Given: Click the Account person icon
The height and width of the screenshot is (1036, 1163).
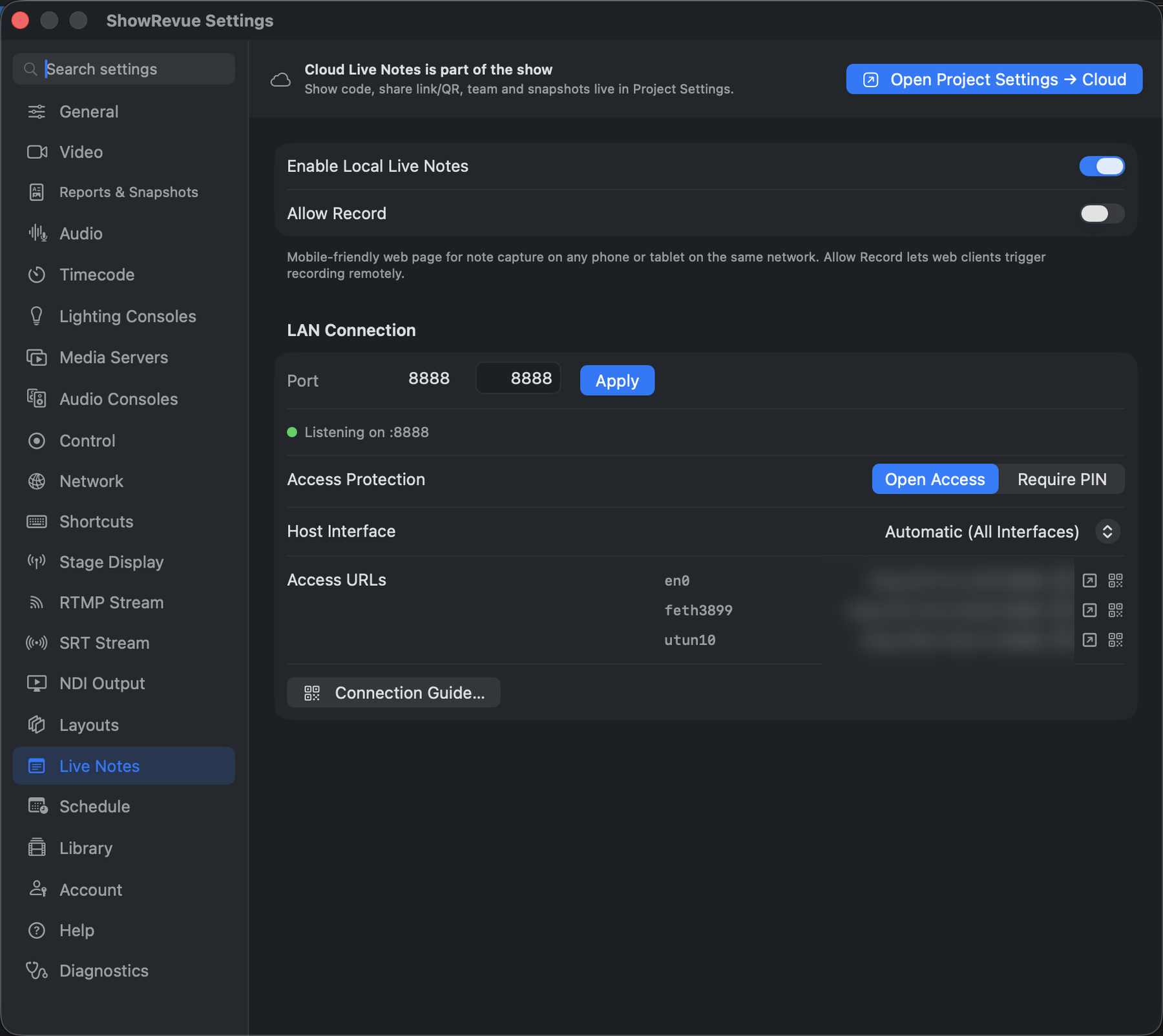Looking at the screenshot, I should tap(37, 889).
